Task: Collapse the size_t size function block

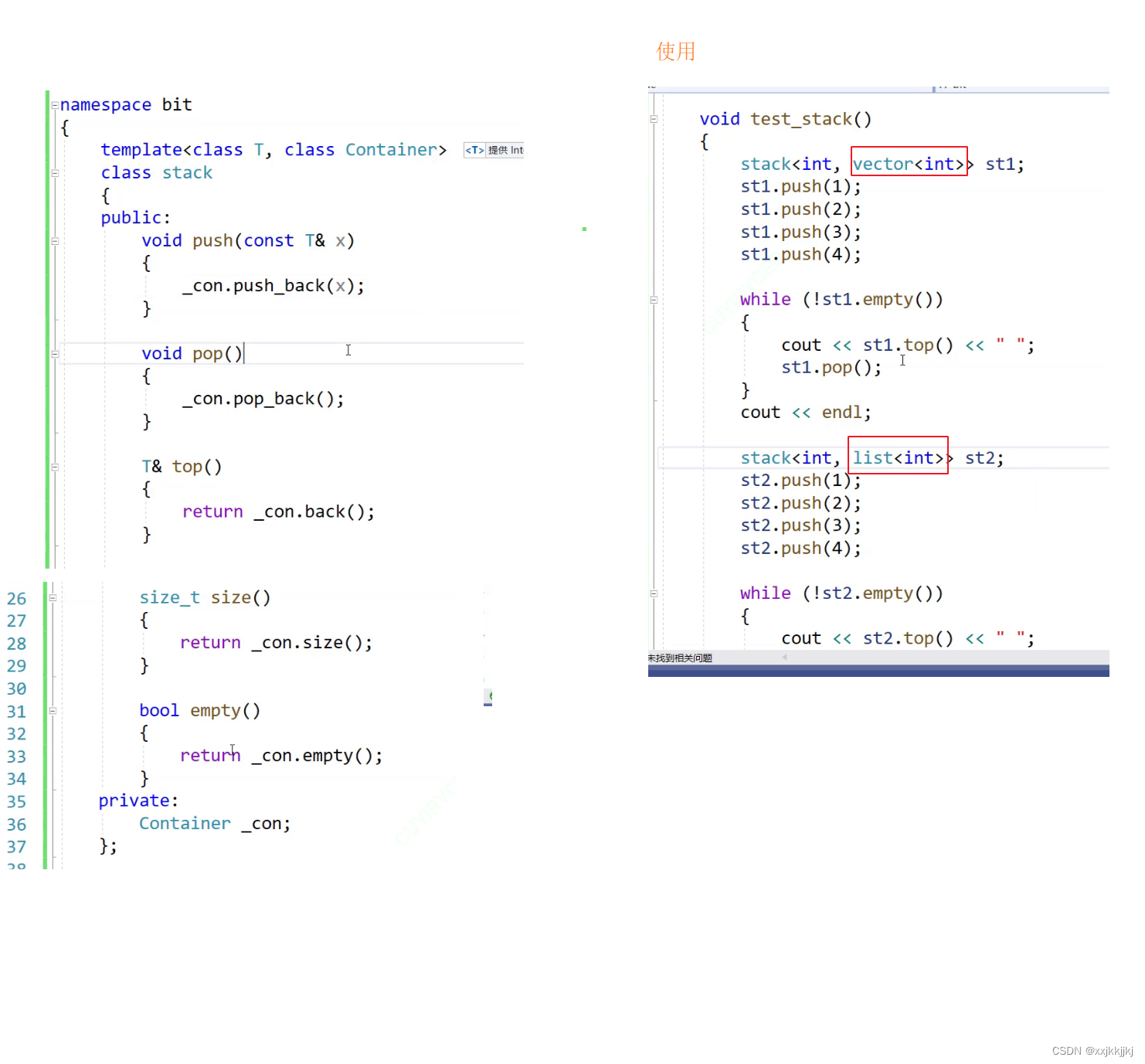Action: [53, 597]
